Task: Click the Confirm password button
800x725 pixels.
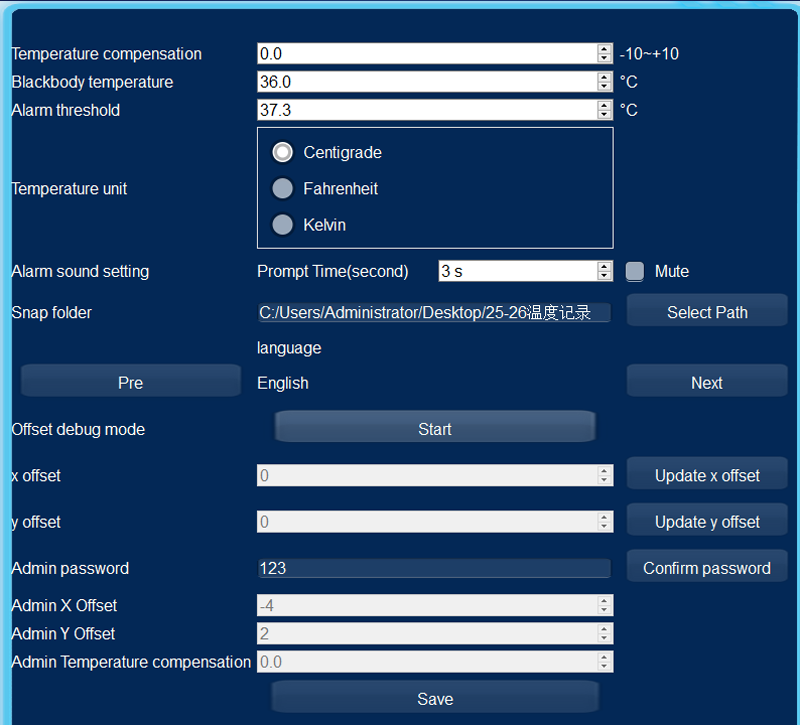Action: [707, 568]
